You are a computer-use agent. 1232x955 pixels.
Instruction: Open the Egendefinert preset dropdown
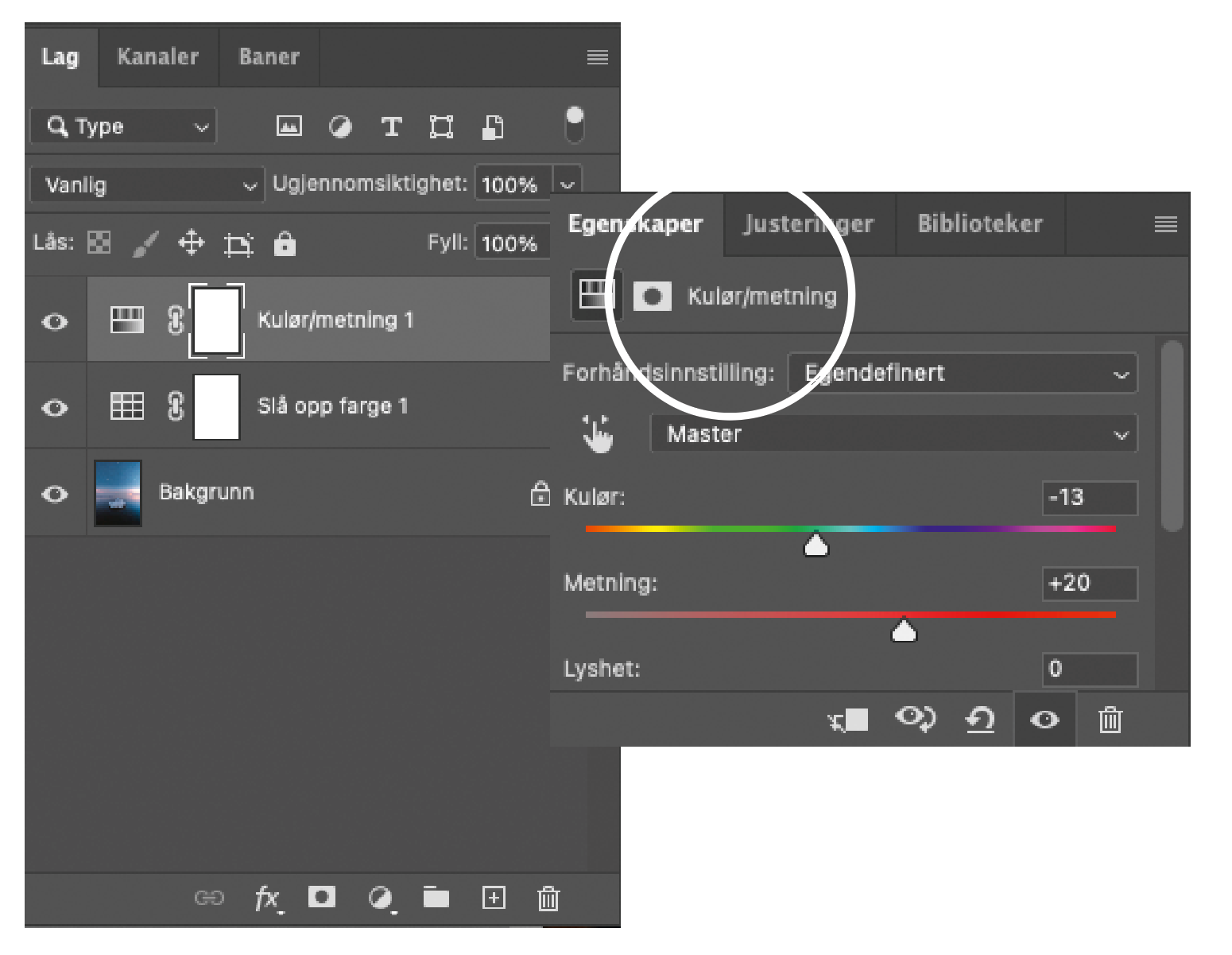[963, 373]
